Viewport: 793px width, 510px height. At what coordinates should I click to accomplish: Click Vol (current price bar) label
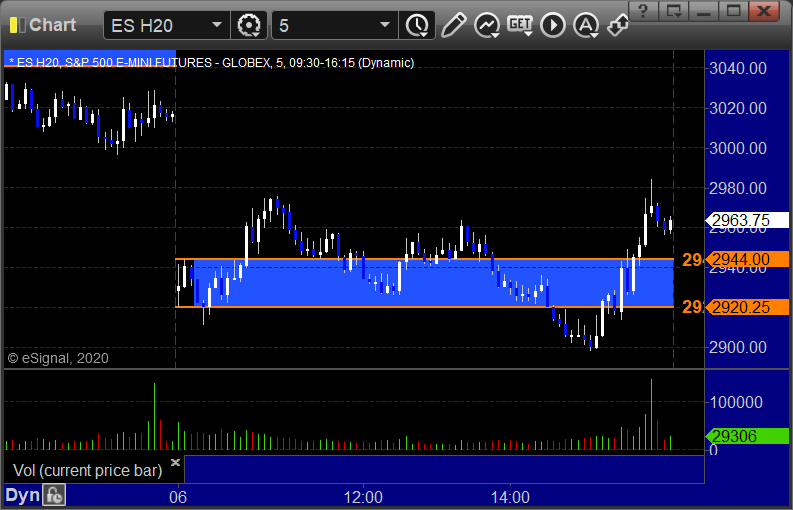click(x=87, y=471)
